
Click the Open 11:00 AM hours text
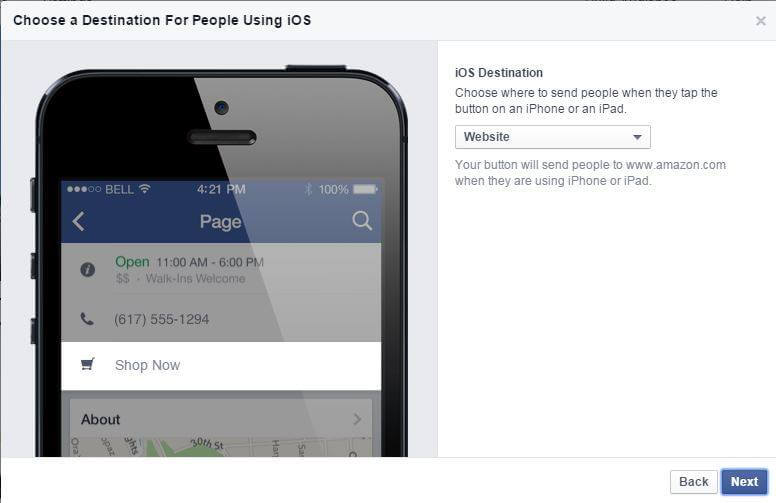(190, 262)
